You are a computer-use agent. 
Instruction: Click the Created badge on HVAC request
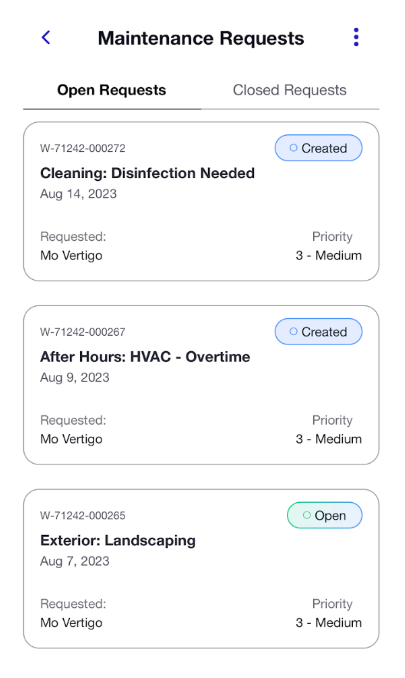319,332
